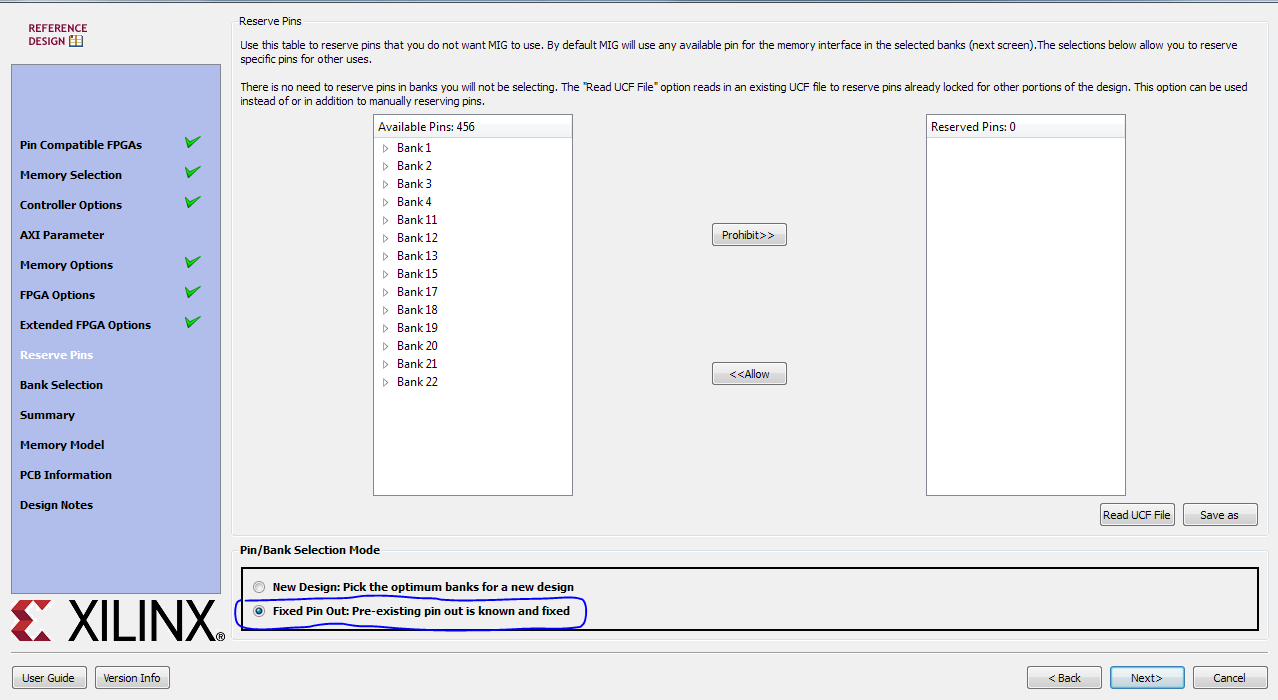The width and height of the screenshot is (1278, 700).
Task: Open Design Notes step
Action: 56,505
